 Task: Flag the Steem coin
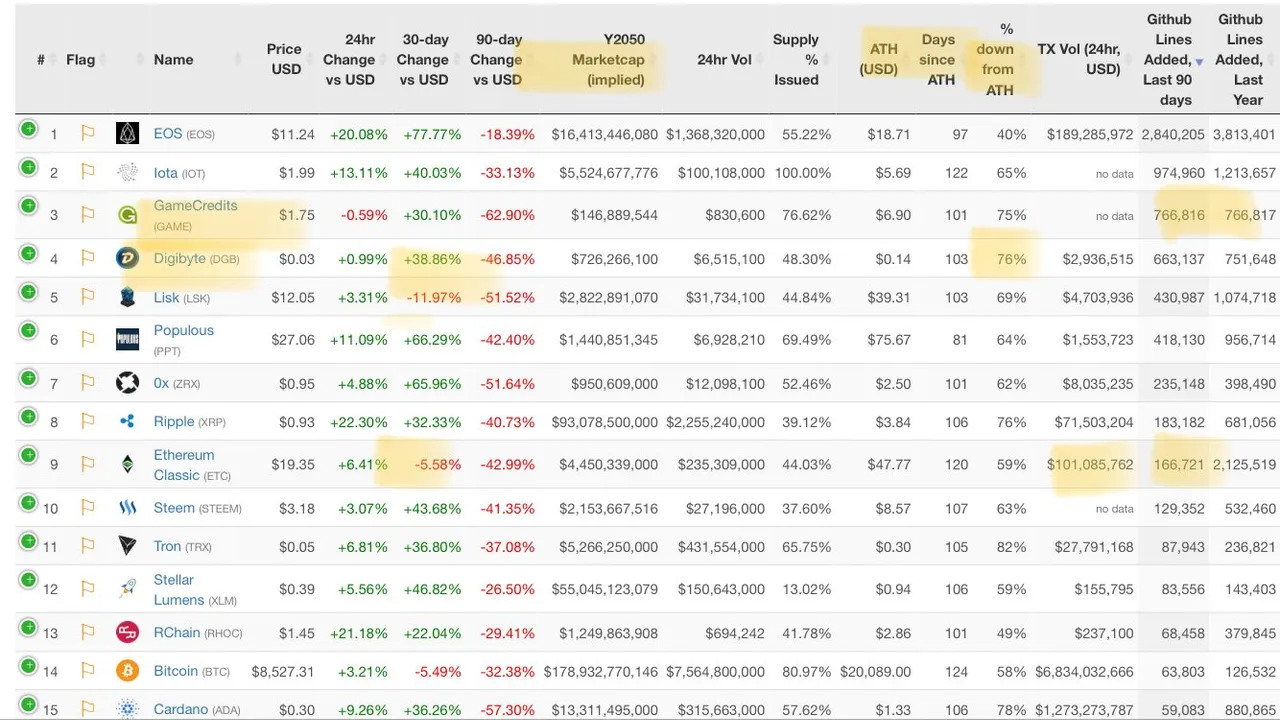[87, 508]
